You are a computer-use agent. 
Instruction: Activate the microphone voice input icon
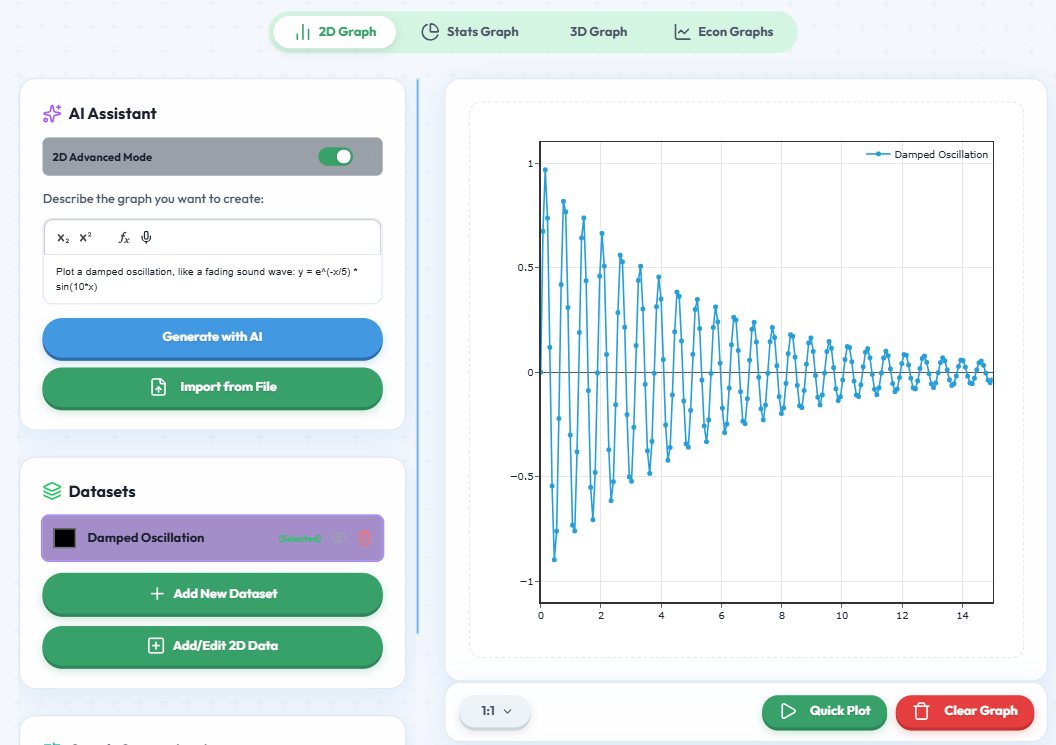146,237
